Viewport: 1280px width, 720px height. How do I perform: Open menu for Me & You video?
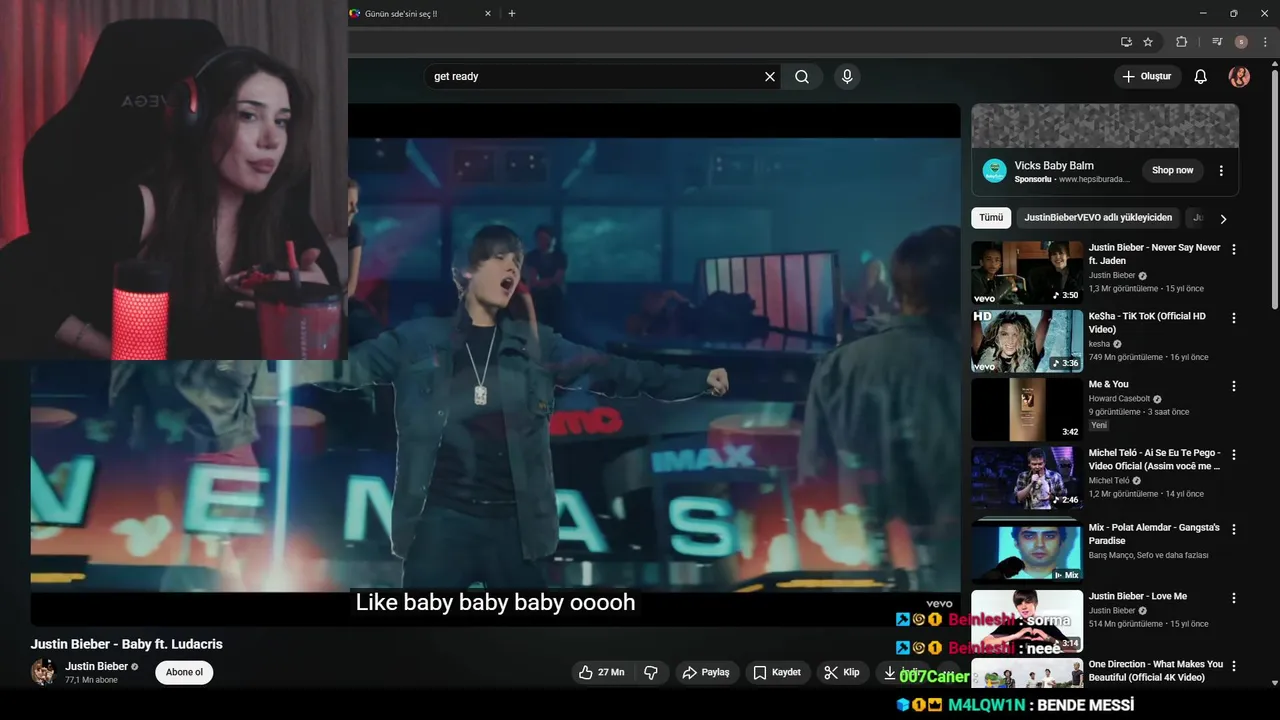click(x=1234, y=386)
